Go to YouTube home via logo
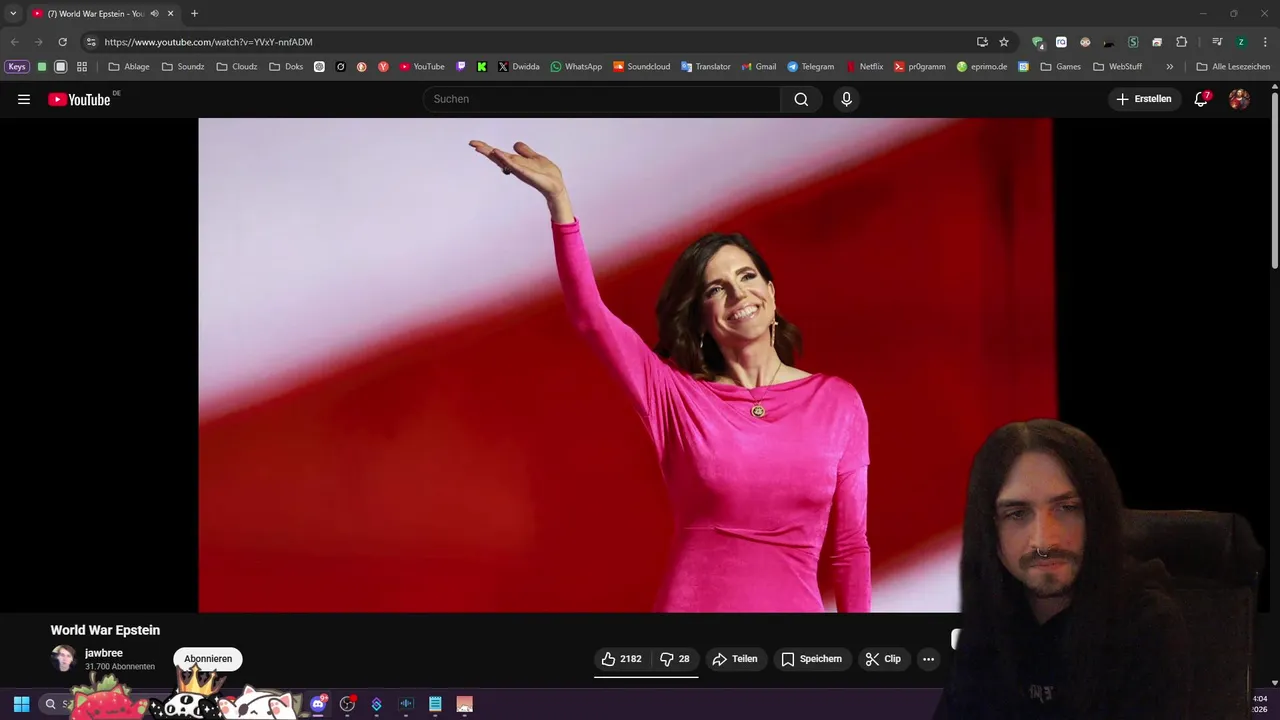1280x720 pixels. [80, 99]
